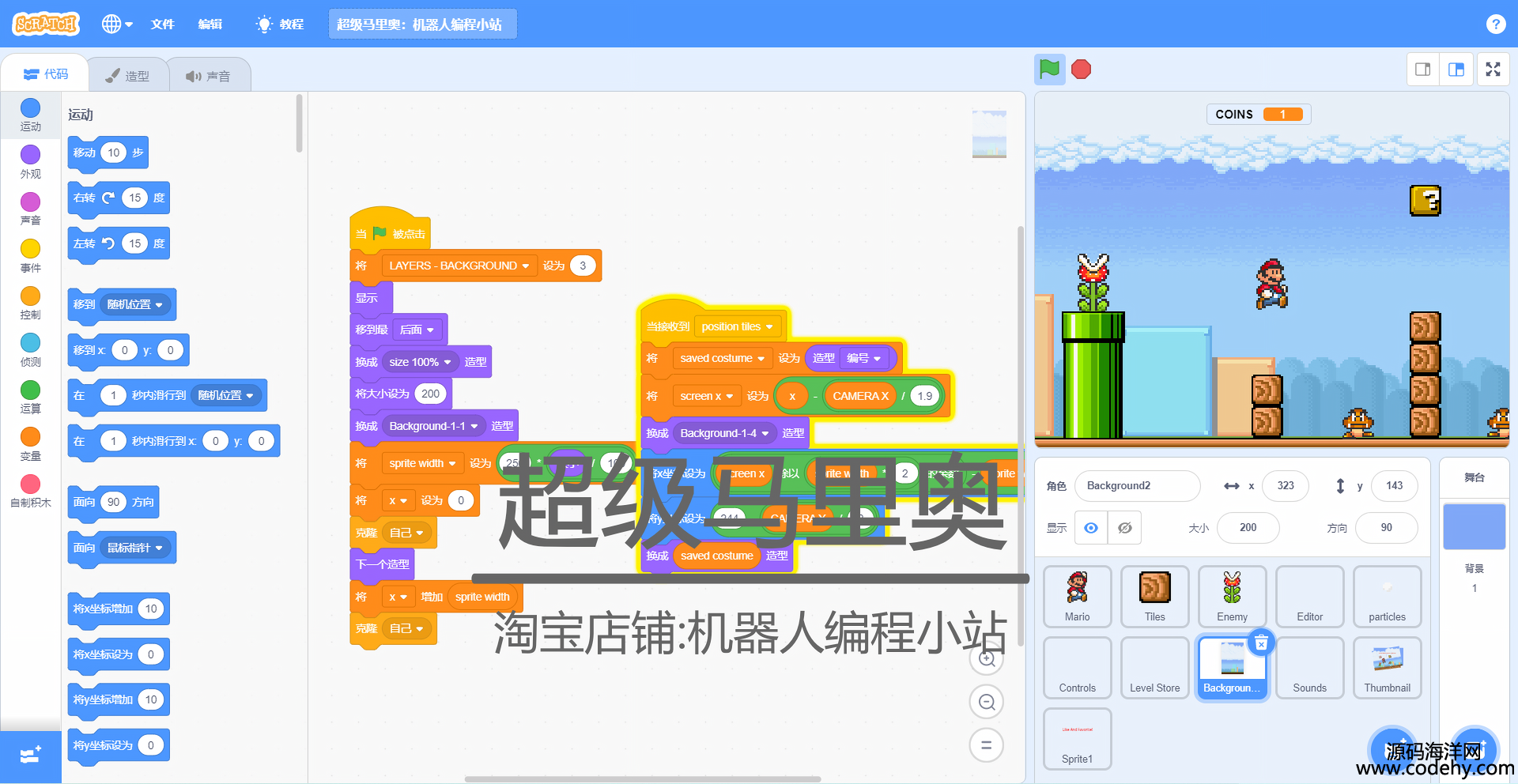The height and width of the screenshot is (784, 1518).
Task: Open the add extension button
Action: click(30, 756)
